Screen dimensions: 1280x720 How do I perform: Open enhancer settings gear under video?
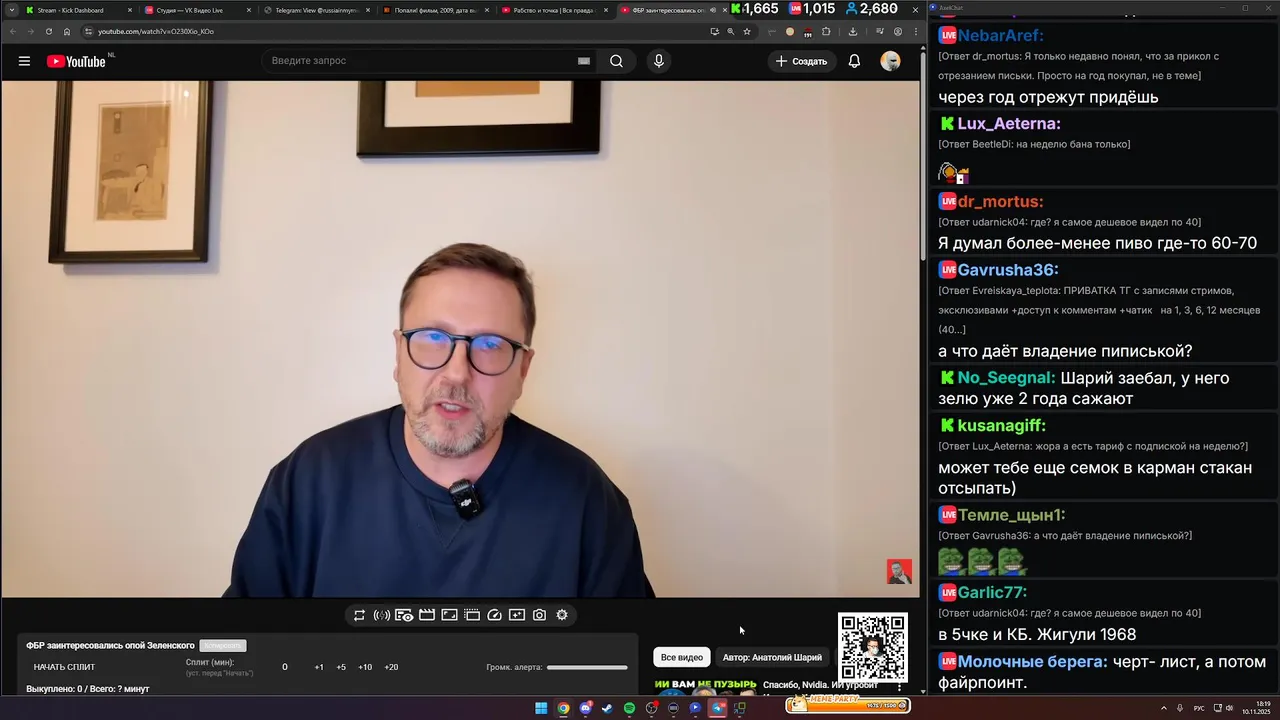[x=562, y=615]
